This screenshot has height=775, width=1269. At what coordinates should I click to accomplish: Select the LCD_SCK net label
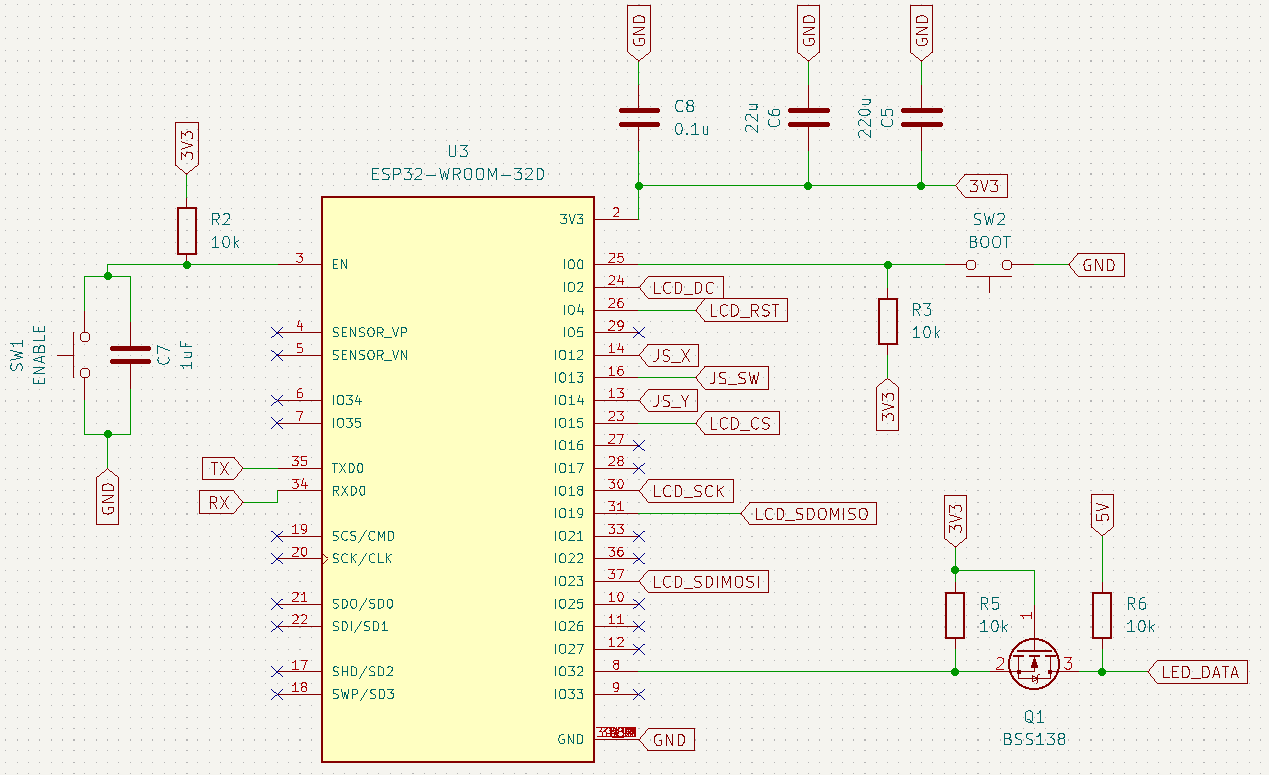[x=686, y=491]
